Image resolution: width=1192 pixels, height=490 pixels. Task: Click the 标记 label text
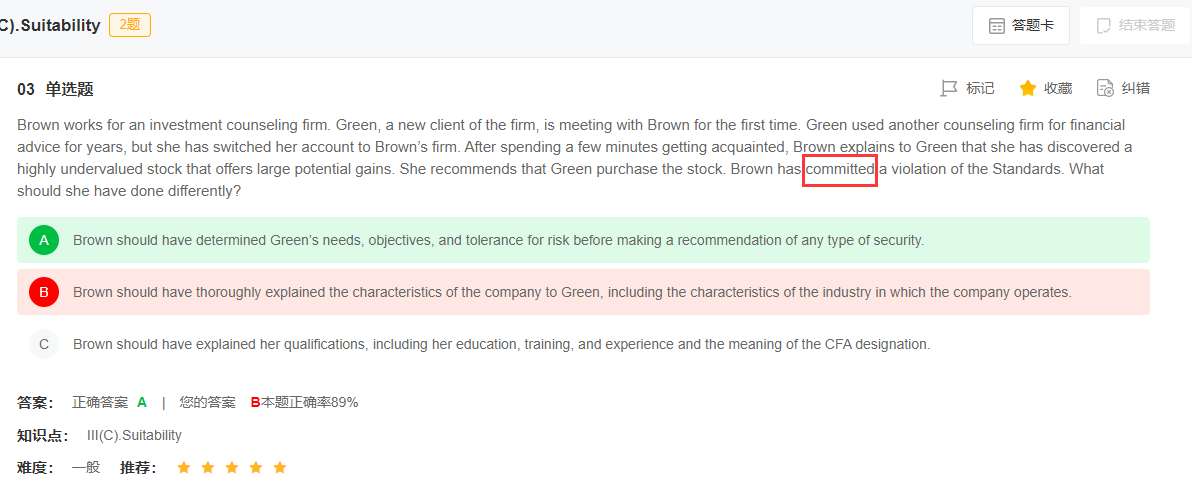pos(980,89)
